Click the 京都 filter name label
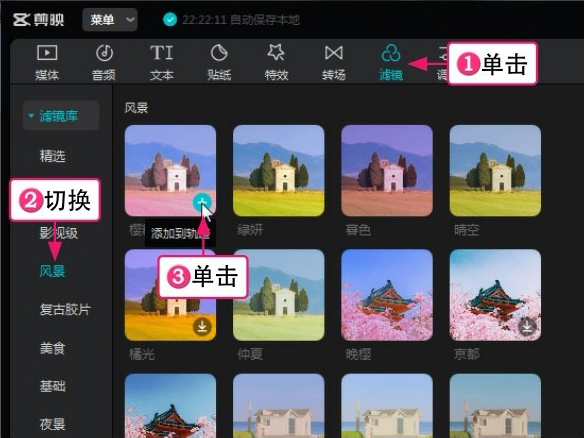This screenshot has height=438, width=584. coord(467,354)
